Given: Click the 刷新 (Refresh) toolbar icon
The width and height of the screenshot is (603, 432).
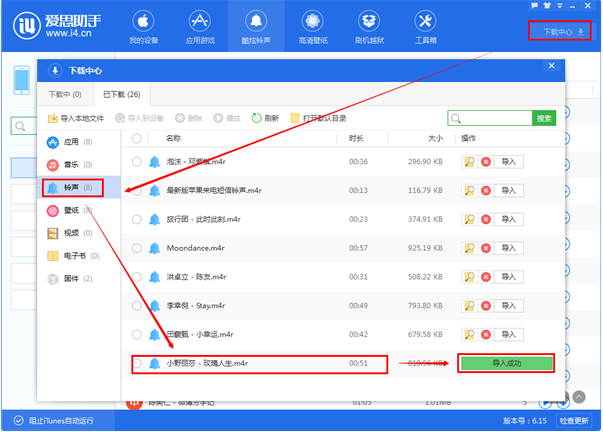Looking at the screenshot, I should (x=265, y=118).
